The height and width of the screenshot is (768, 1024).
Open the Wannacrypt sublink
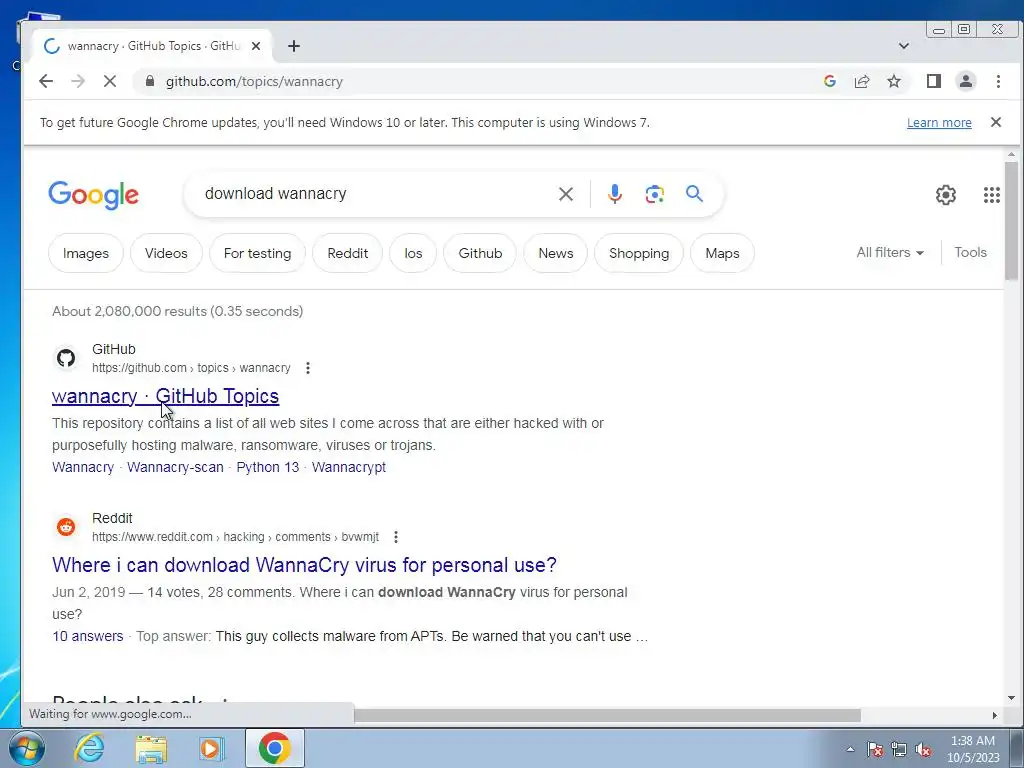click(349, 468)
